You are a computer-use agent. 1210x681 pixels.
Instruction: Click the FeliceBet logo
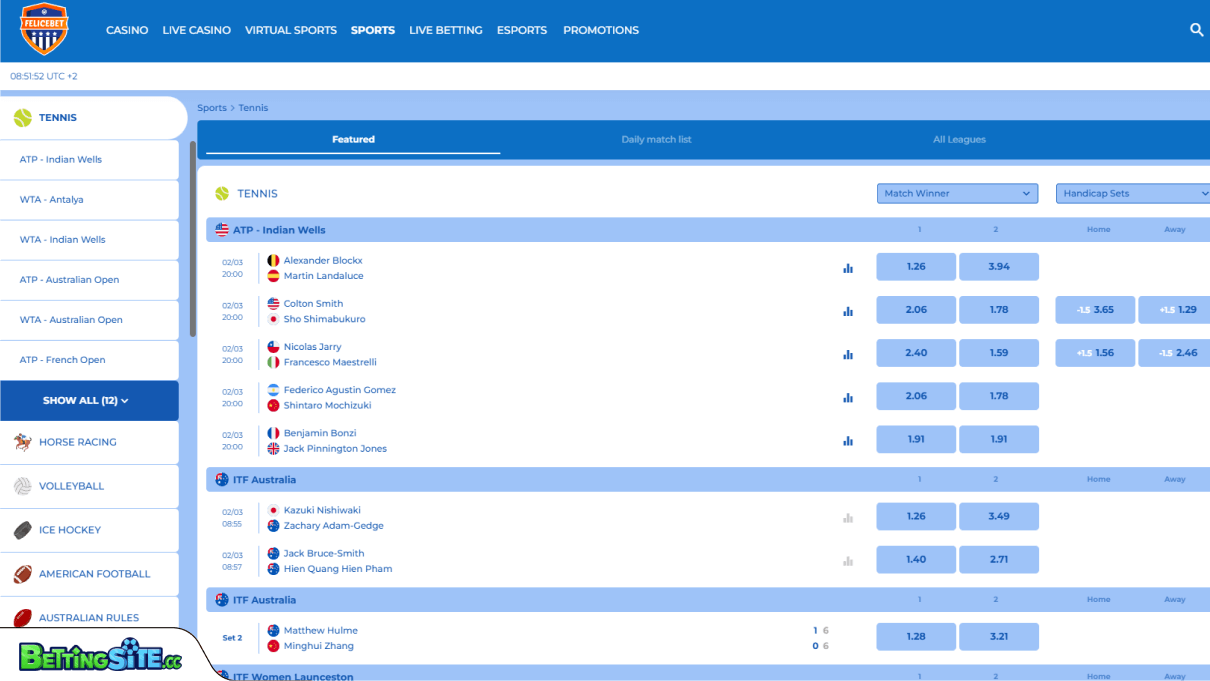click(x=43, y=30)
